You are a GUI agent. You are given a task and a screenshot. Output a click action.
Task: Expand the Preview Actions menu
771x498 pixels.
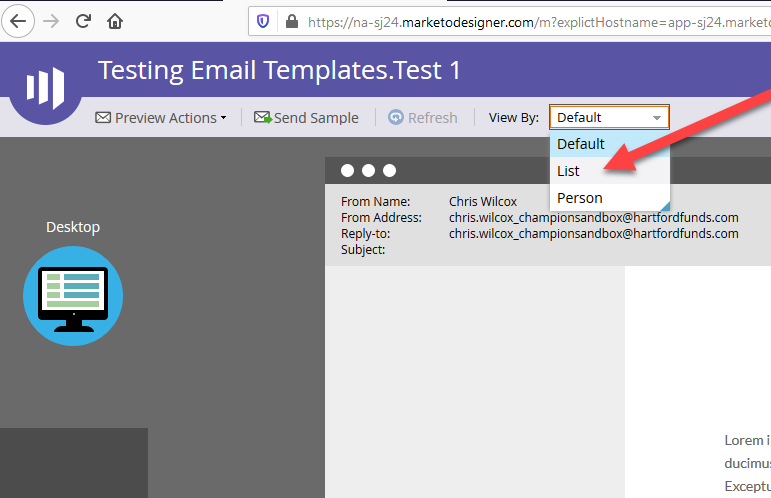click(x=161, y=118)
